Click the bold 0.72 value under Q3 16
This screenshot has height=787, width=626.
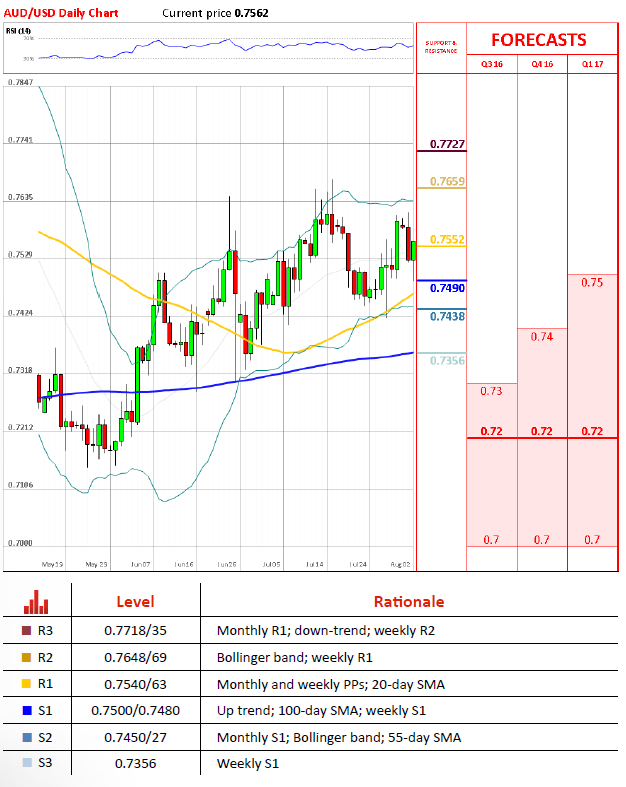[491, 431]
